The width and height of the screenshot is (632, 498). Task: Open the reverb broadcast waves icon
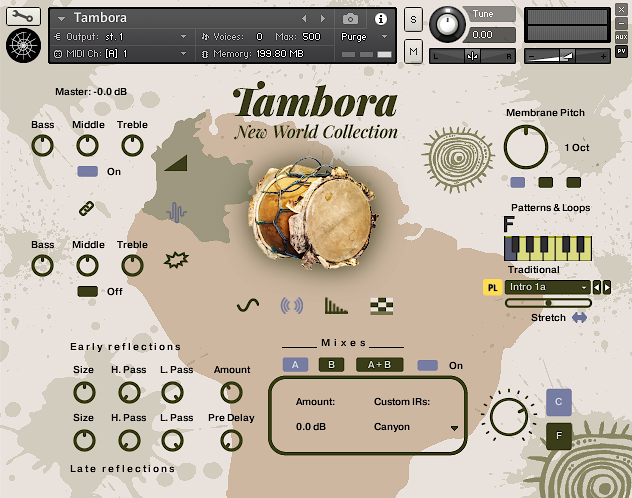[x=291, y=306]
